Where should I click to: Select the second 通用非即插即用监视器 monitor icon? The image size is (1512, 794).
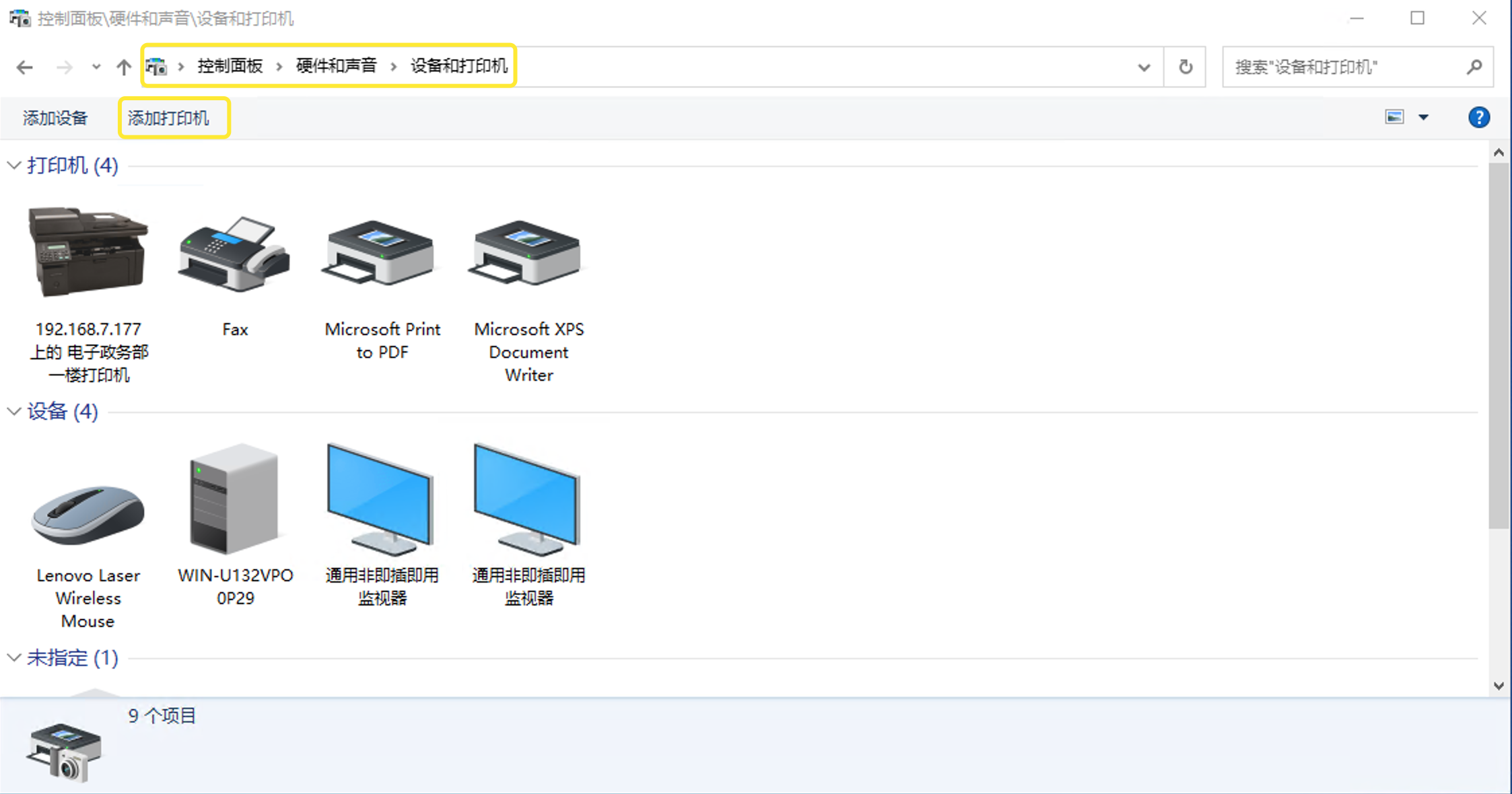pyautogui.click(x=528, y=499)
